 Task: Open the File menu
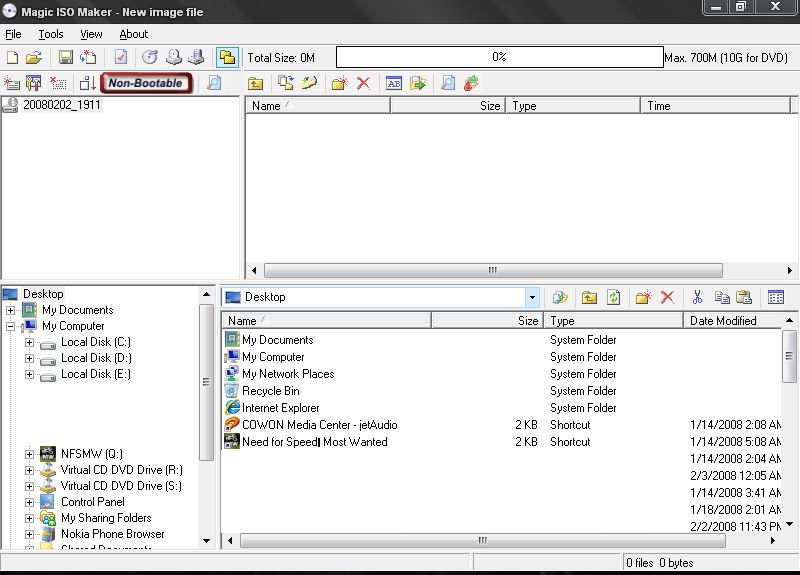(x=13, y=34)
